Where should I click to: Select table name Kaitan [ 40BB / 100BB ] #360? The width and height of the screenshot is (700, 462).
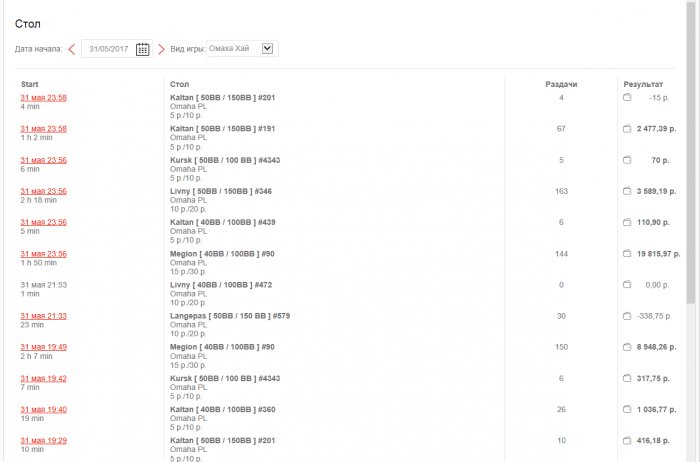point(222,409)
